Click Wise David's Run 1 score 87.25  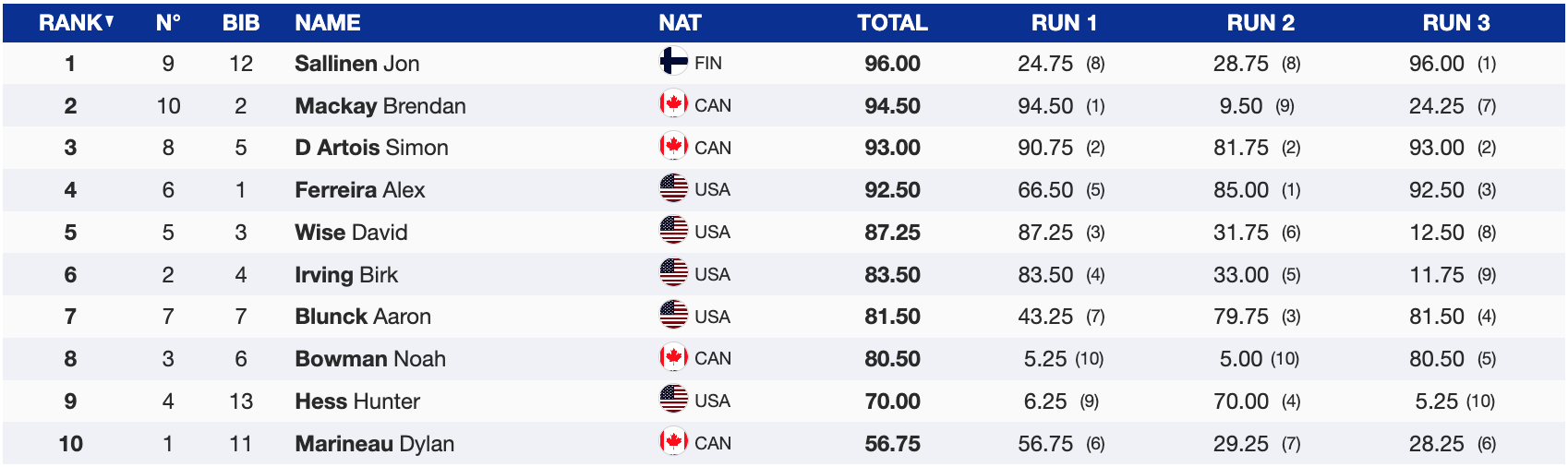[1045, 233]
